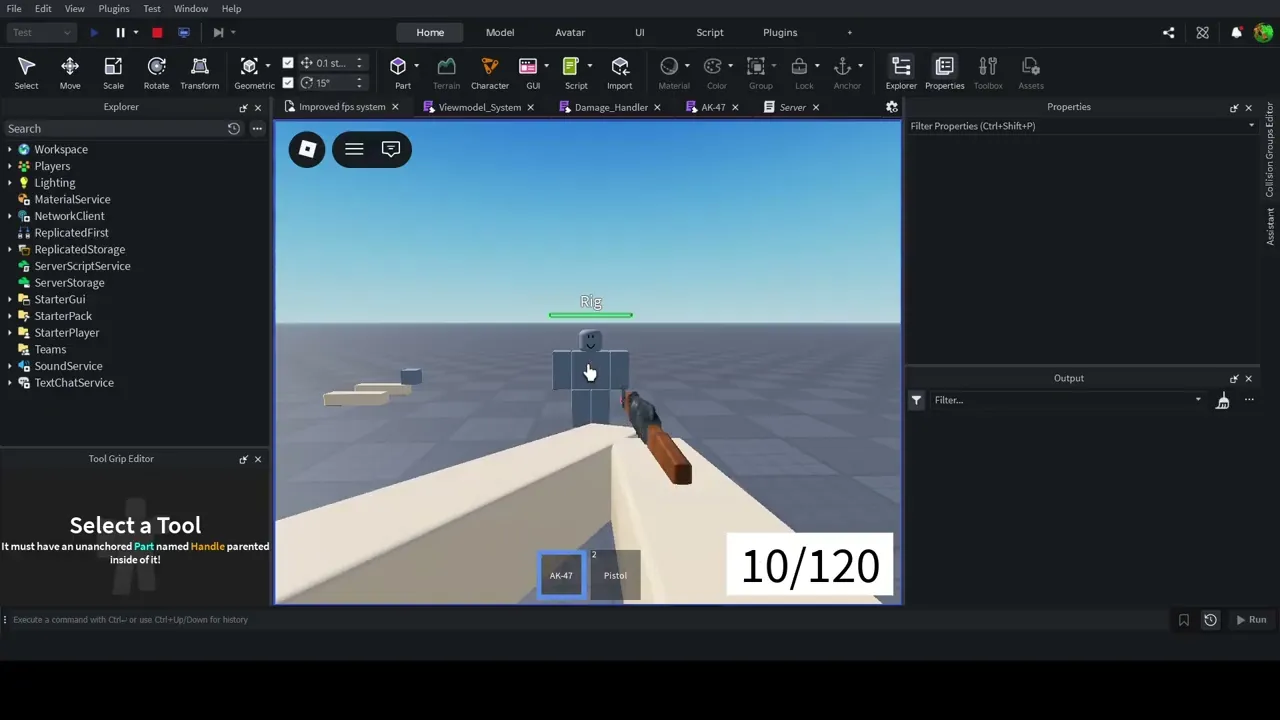Screen dimensions: 1280x720
Task: Click the Explorer search history icon
Action: click(233, 128)
